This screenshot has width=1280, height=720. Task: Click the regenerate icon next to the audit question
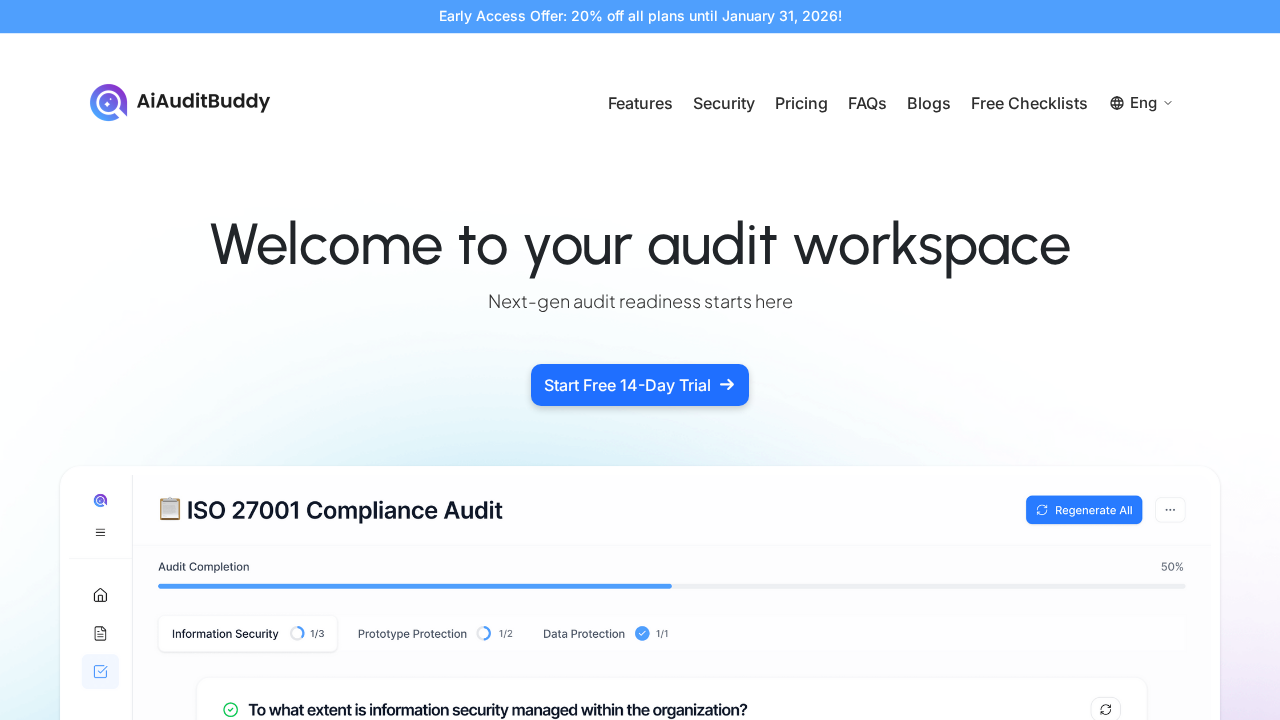[1105, 709]
